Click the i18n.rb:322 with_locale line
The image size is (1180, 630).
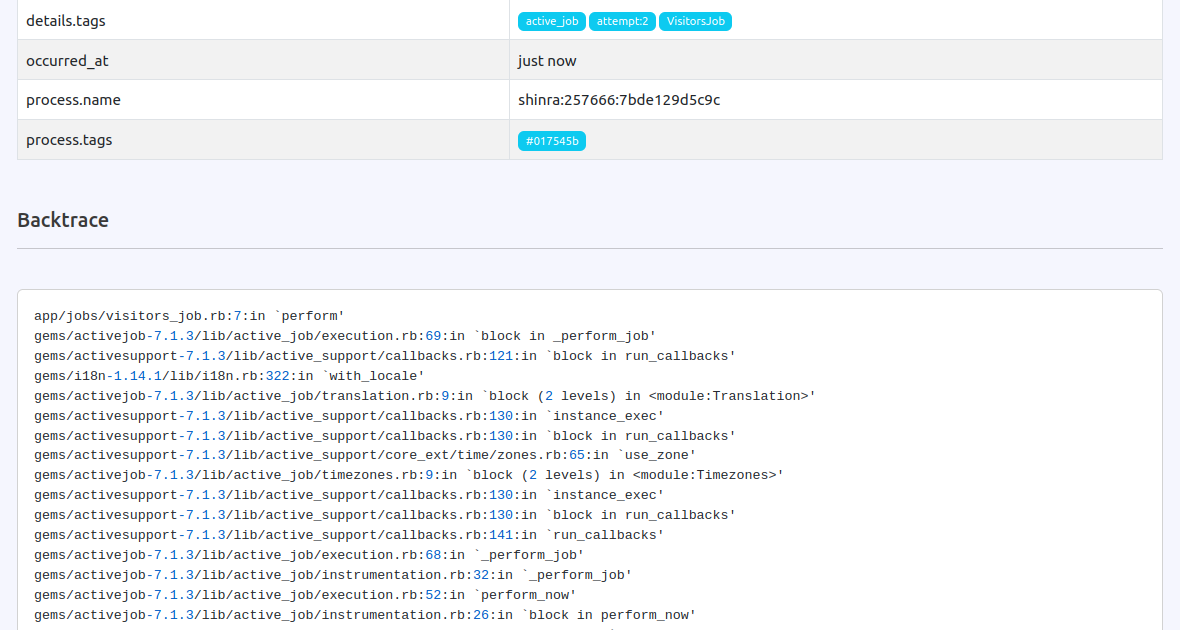(x=229, y=376)
